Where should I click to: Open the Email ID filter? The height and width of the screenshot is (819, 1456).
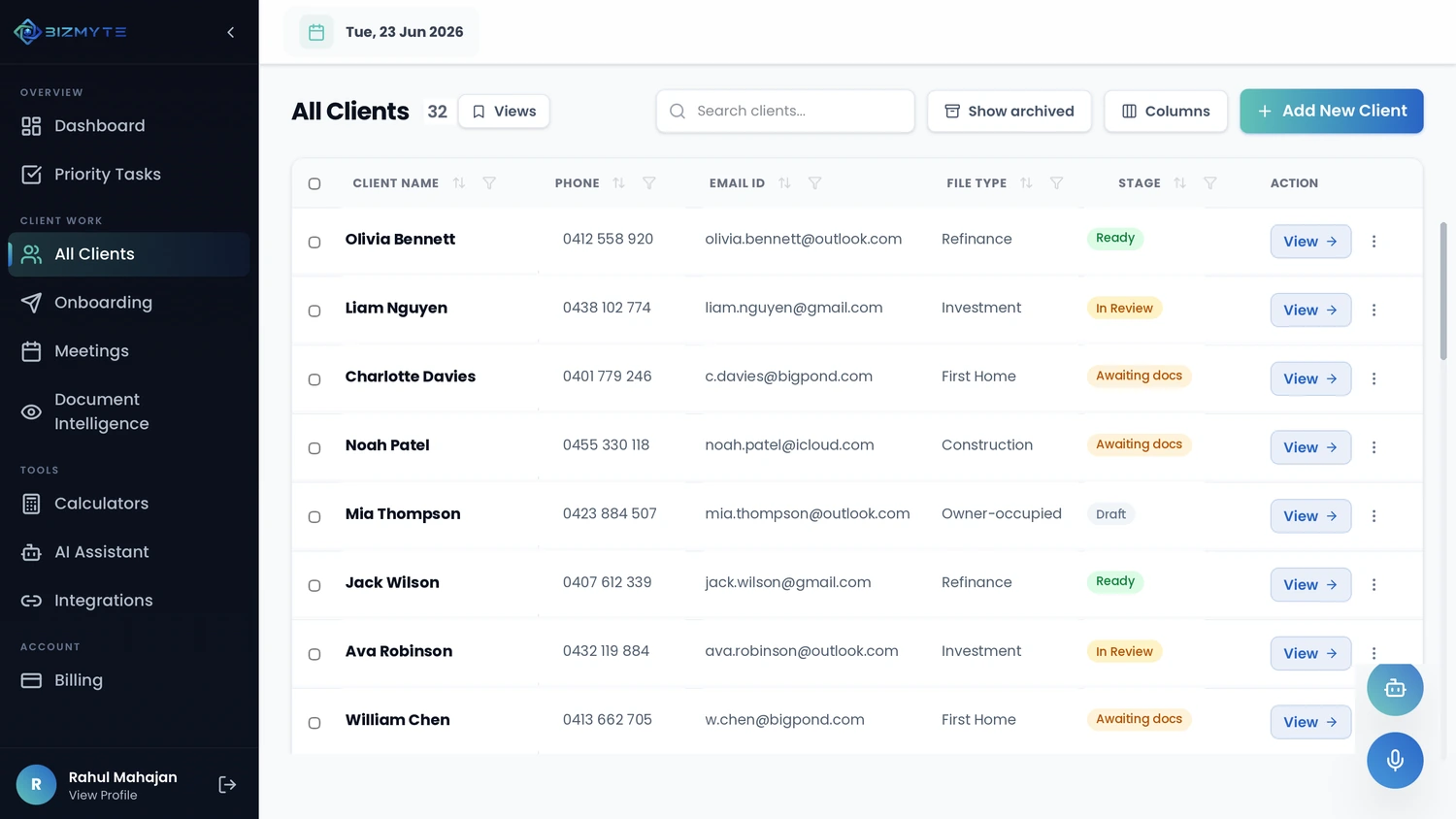[x=815, y=183]
